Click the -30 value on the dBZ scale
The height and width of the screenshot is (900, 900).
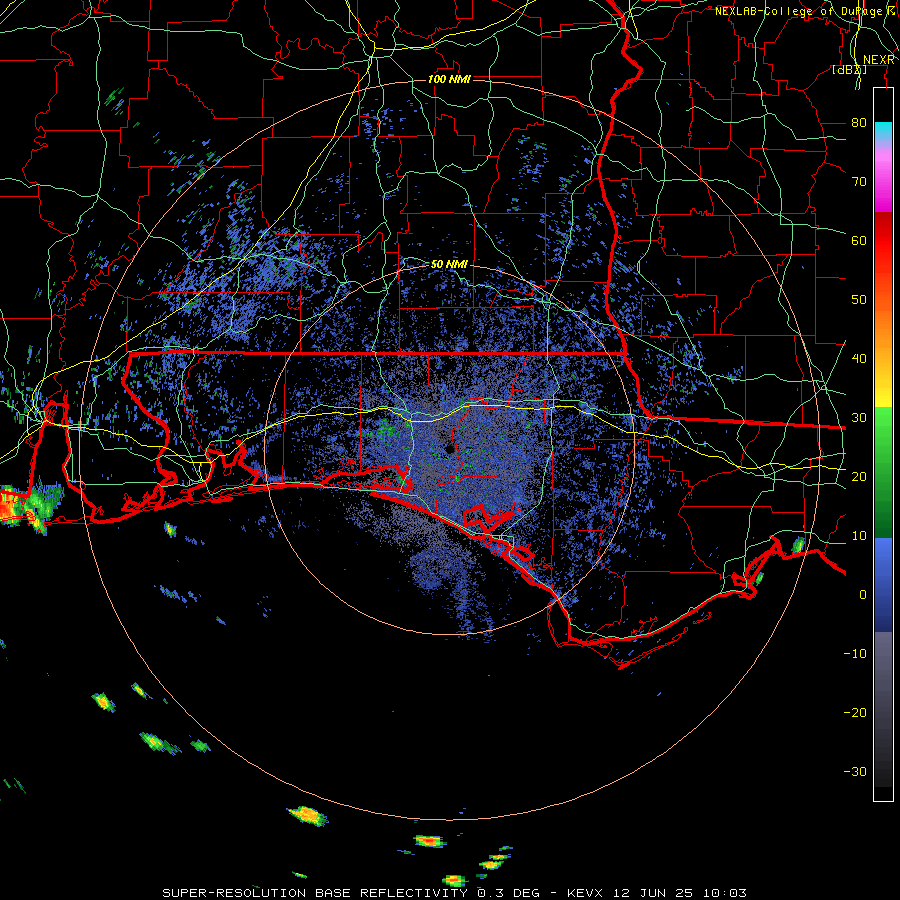855,771
